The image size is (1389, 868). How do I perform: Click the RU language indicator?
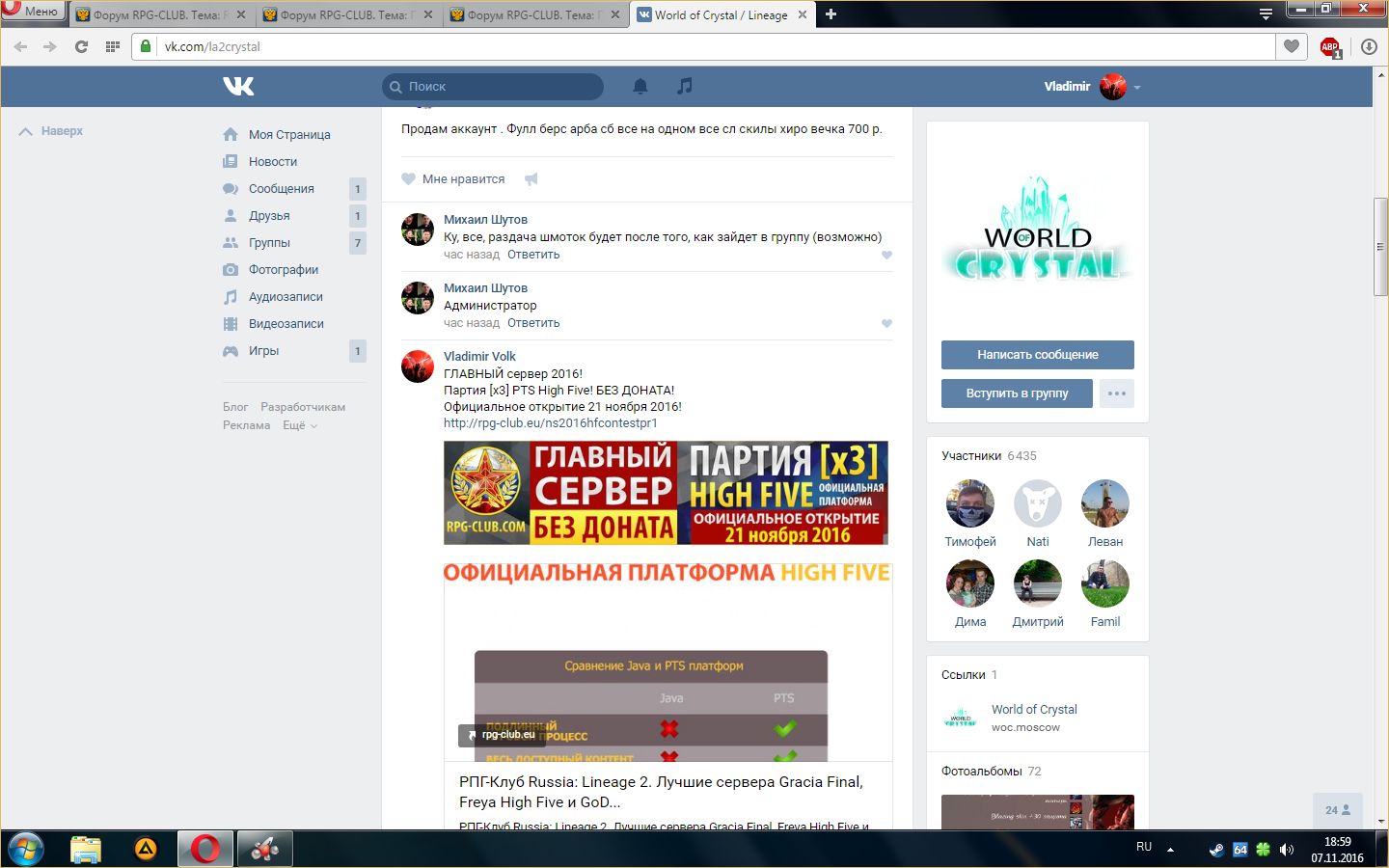(1144, 847)
